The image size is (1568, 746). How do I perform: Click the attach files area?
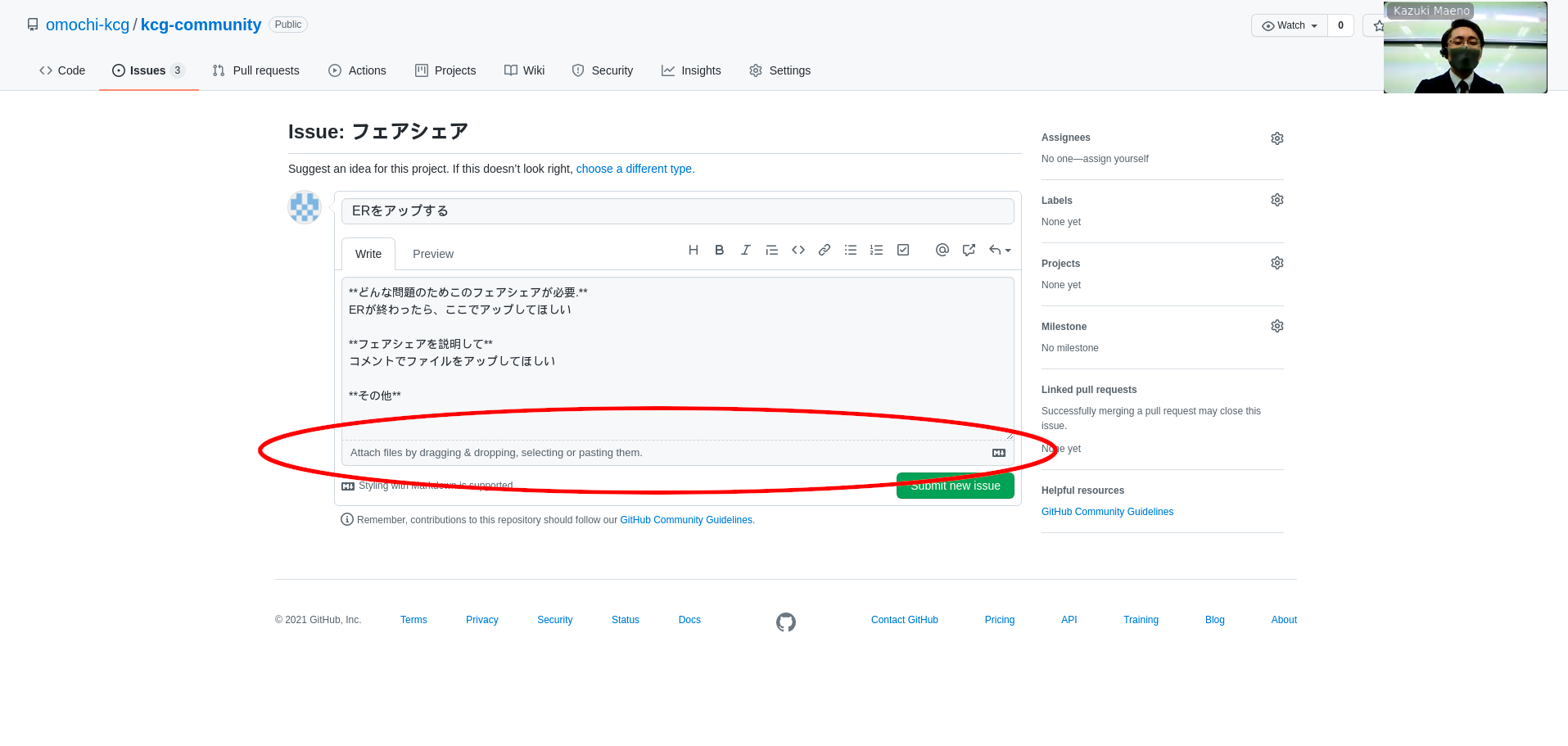point(678,453)
